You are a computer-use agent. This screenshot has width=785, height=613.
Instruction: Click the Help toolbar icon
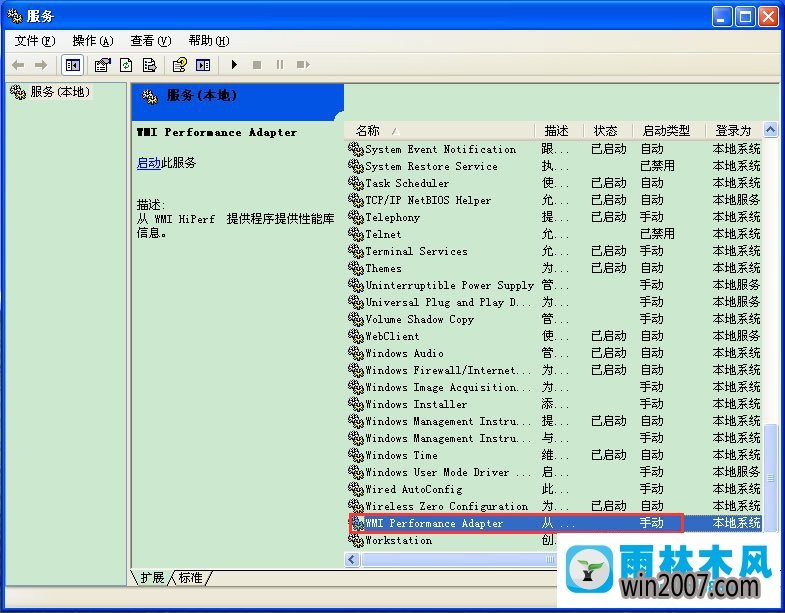click(179, 65)
